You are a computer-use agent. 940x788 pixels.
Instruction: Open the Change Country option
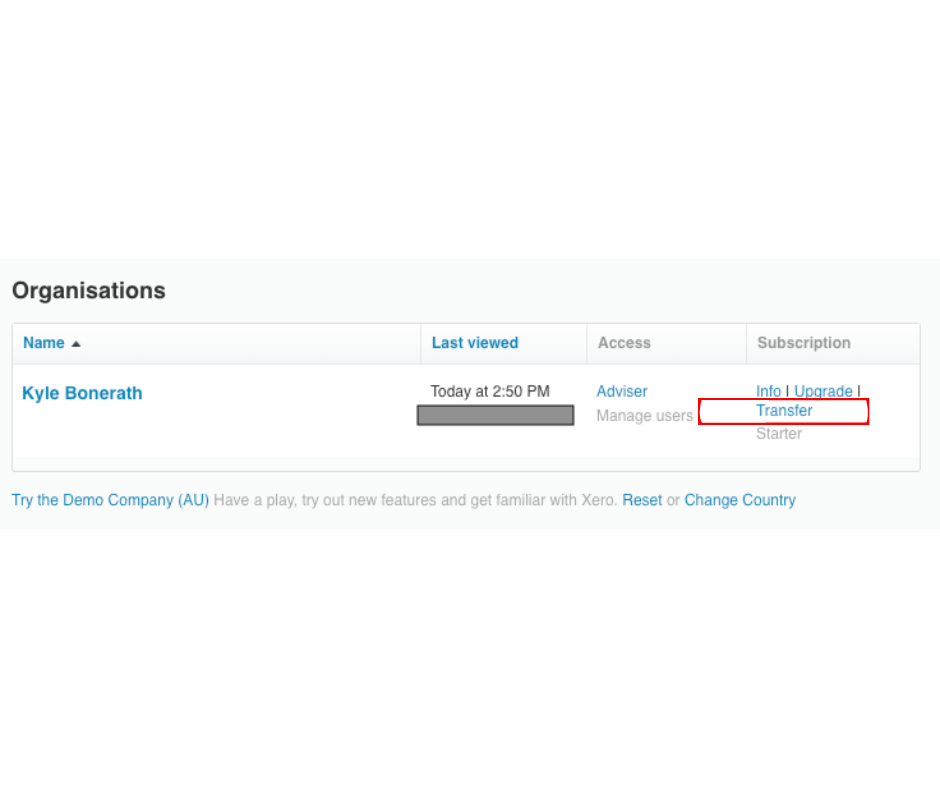[740, 500]
